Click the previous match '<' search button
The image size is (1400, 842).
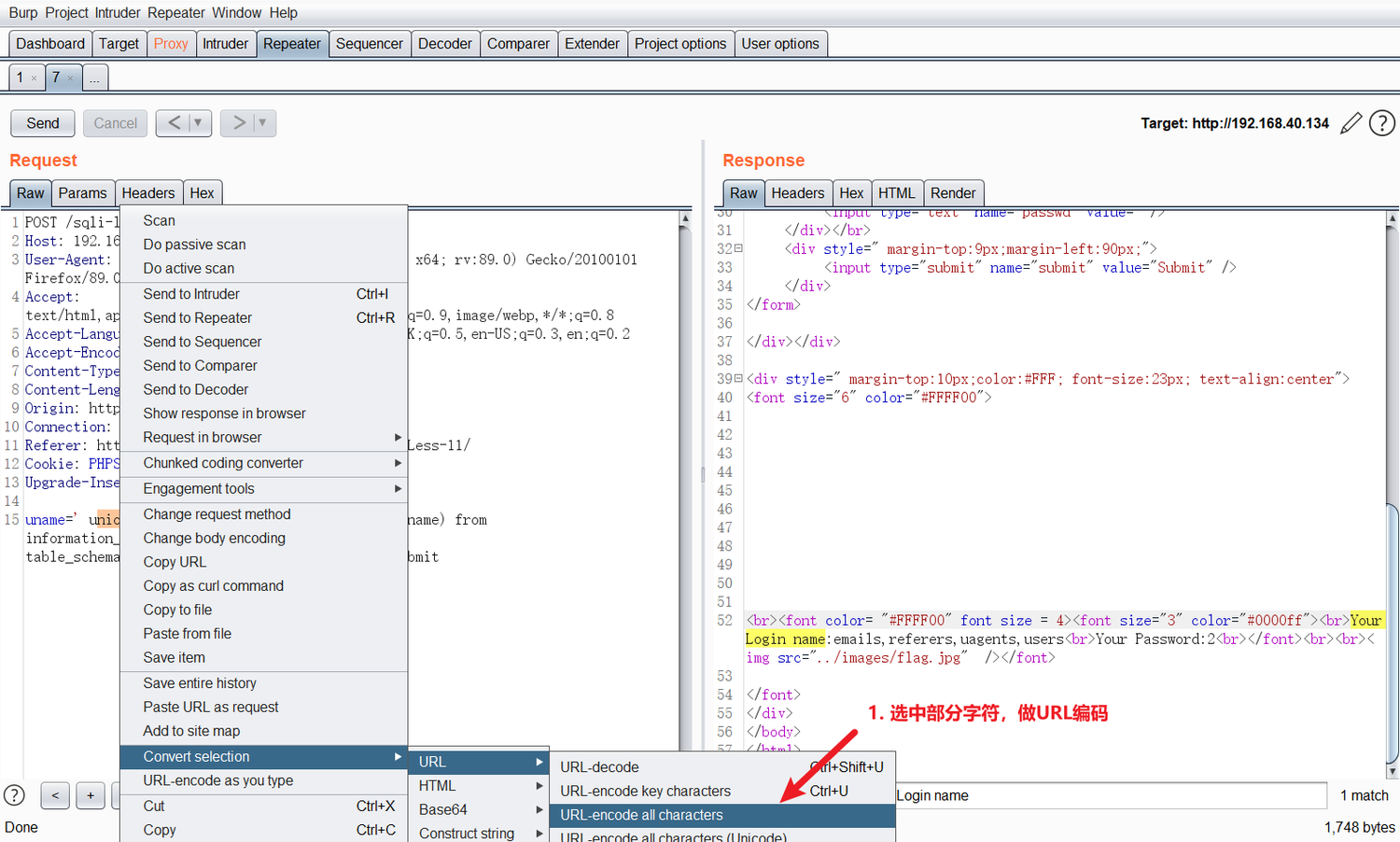click(x=55, y=795)
